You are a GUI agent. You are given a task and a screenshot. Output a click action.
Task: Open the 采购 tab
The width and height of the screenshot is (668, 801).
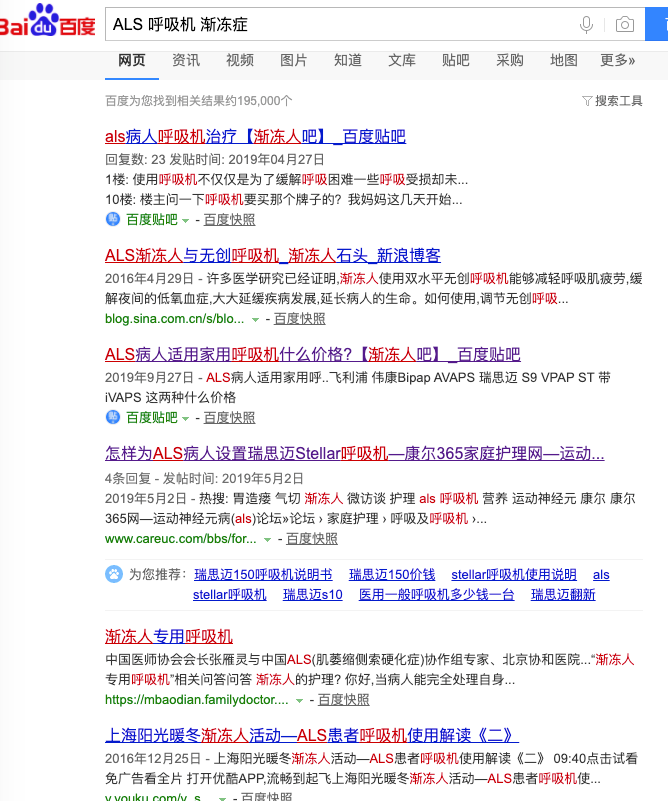coord(510,60)
